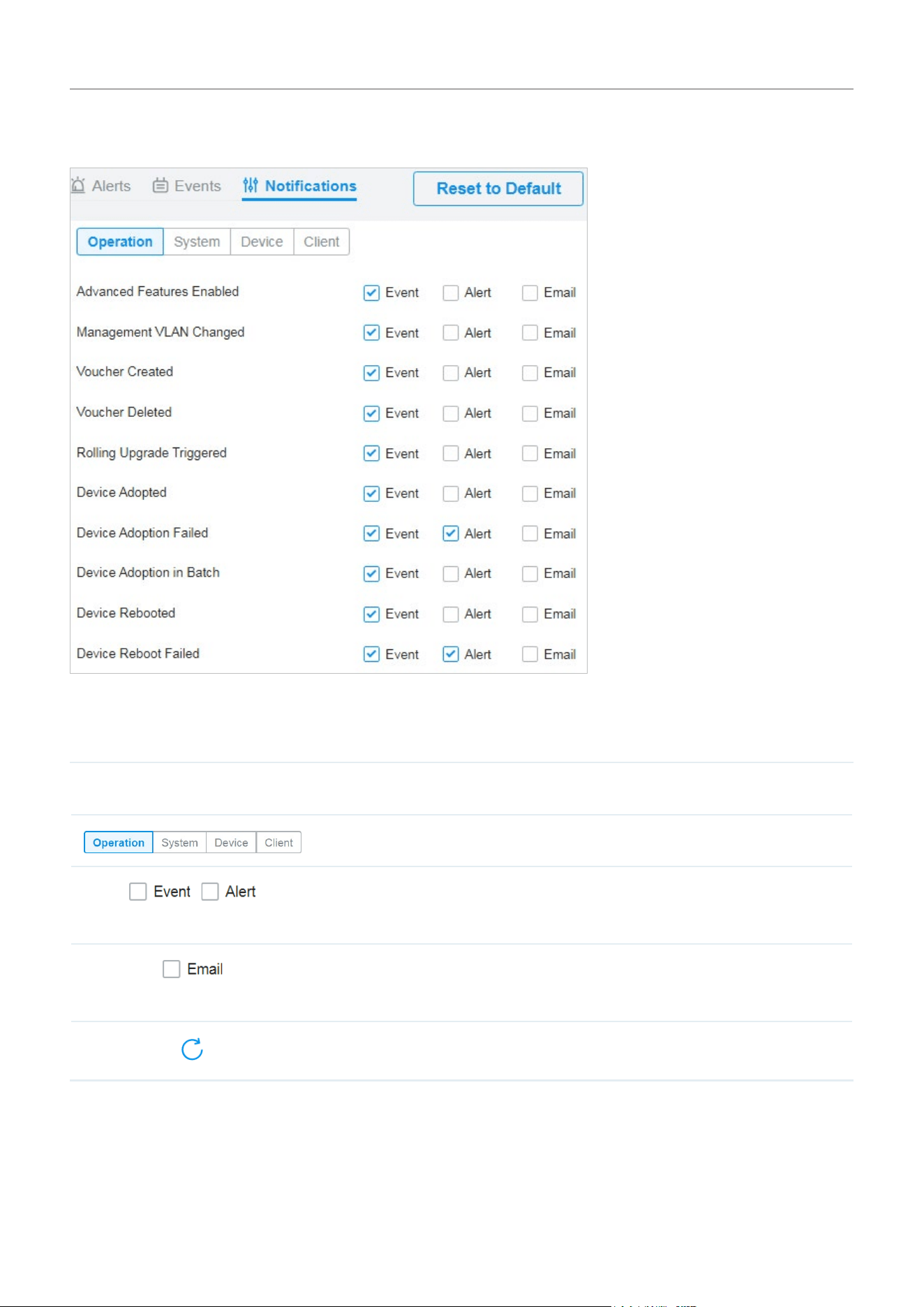The width and height of the screenshot is (924, 1307).
Task: Switch to System tab in upper panel
Action: [x=197, y=242]
